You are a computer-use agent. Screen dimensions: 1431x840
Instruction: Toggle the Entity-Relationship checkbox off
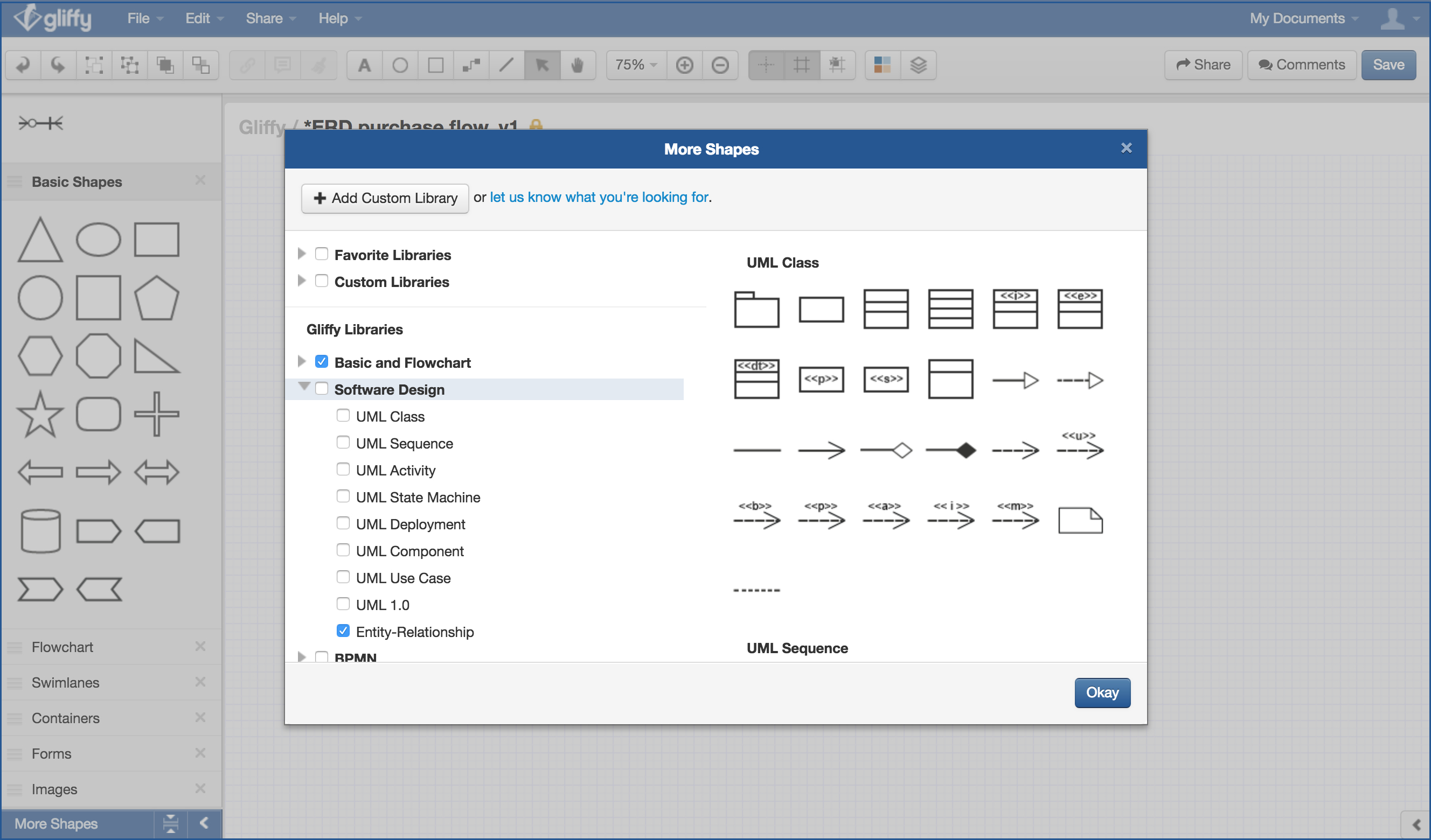pos(345,631)
